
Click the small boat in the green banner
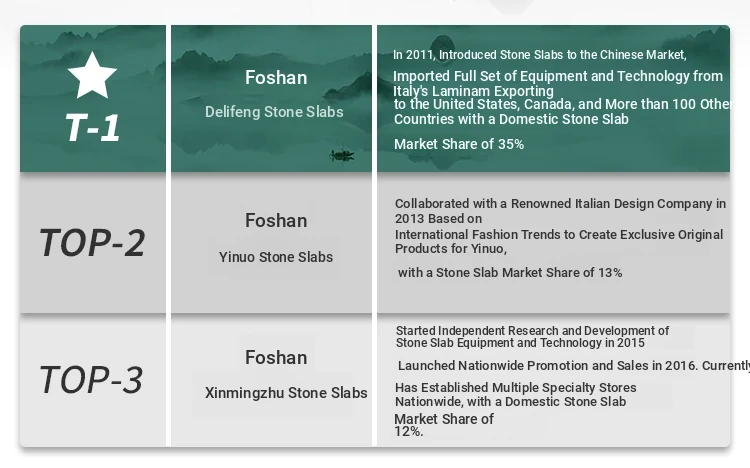(342, 155)
